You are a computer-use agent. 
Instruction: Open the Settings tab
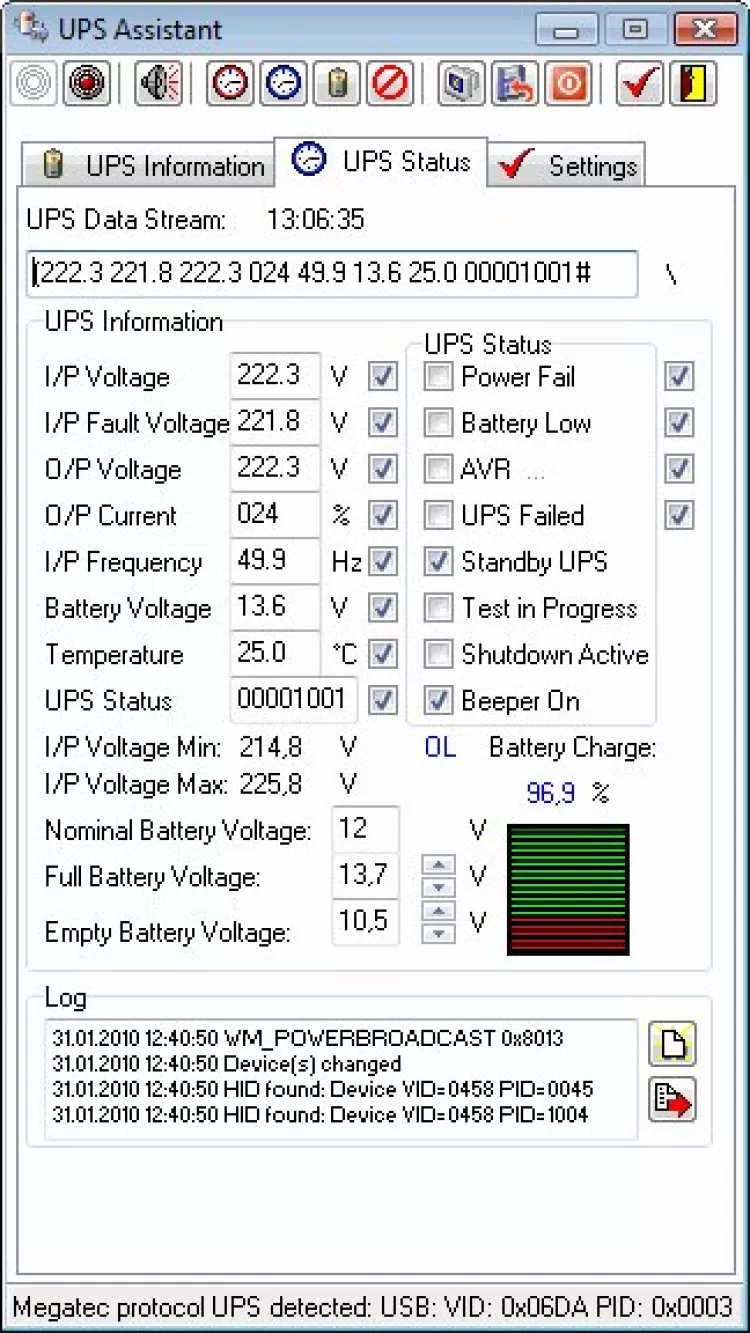[568, 166]
